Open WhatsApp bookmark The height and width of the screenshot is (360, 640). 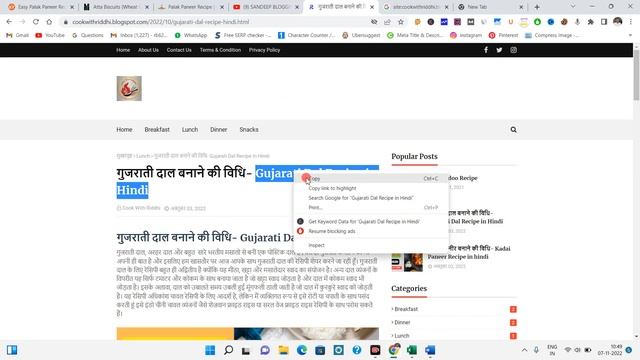tap(191, 35)
